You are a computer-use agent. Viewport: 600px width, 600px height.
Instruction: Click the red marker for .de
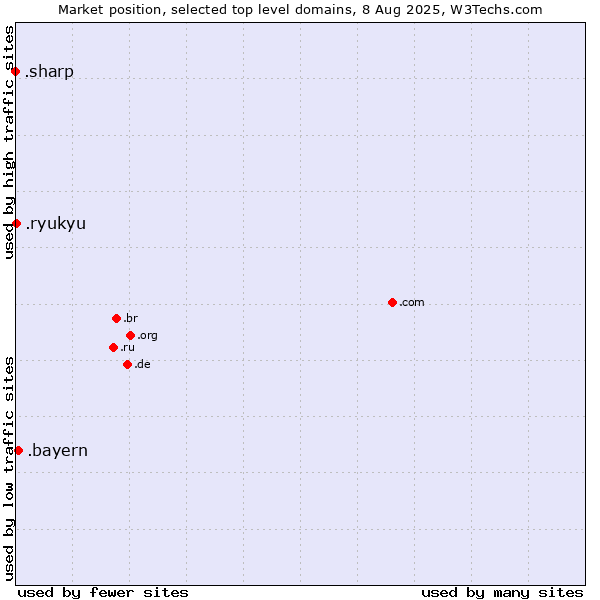127,364
